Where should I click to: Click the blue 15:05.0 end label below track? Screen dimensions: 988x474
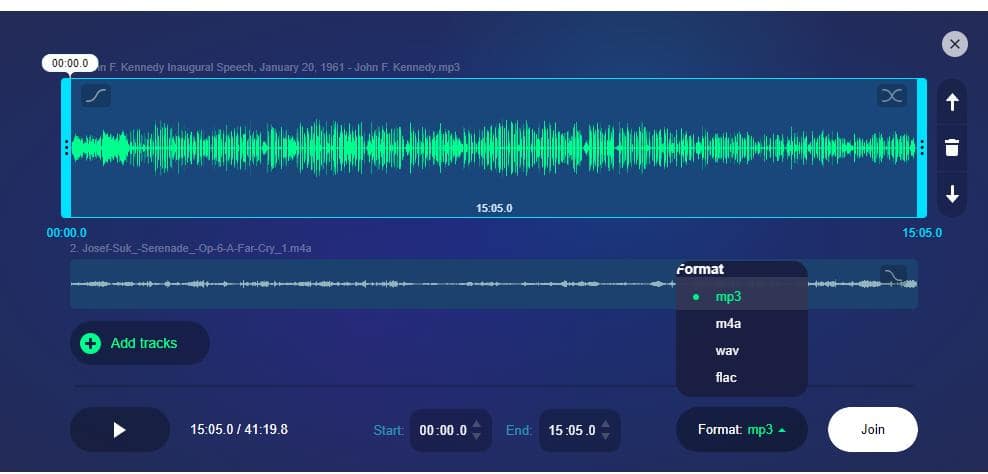pos(922,233)
